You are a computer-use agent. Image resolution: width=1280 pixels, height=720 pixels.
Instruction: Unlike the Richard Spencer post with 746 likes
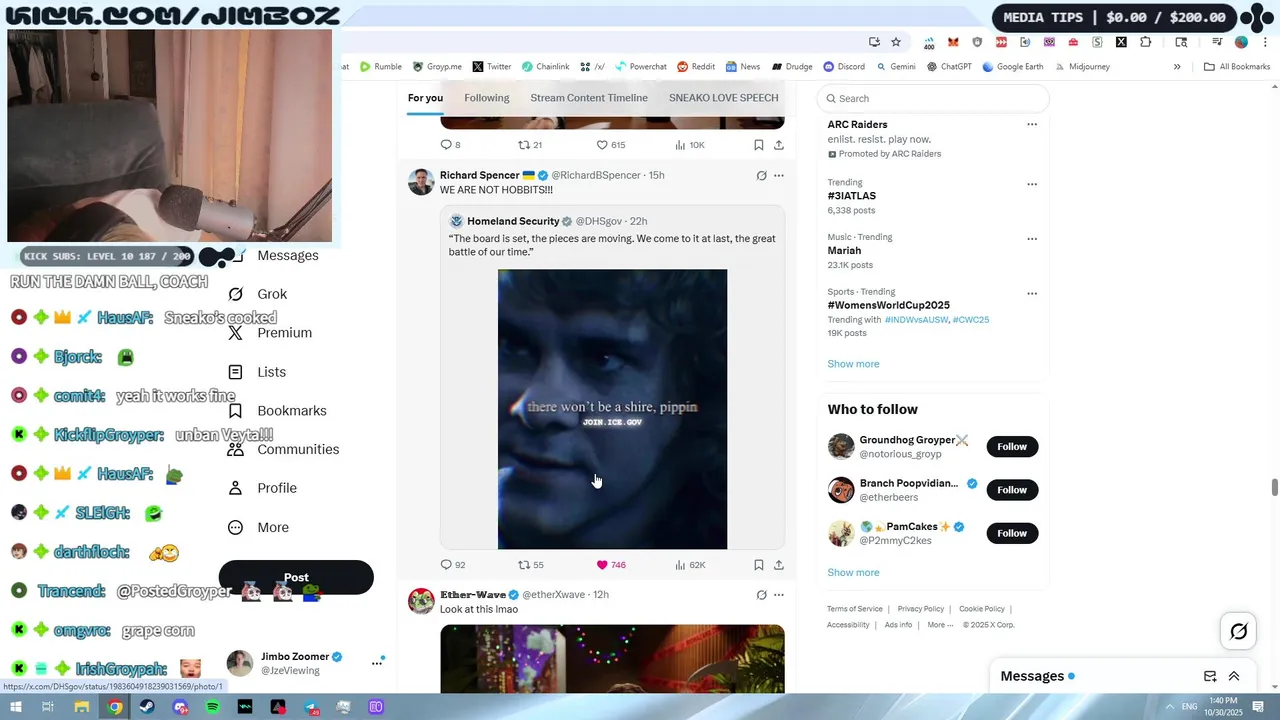602,565
